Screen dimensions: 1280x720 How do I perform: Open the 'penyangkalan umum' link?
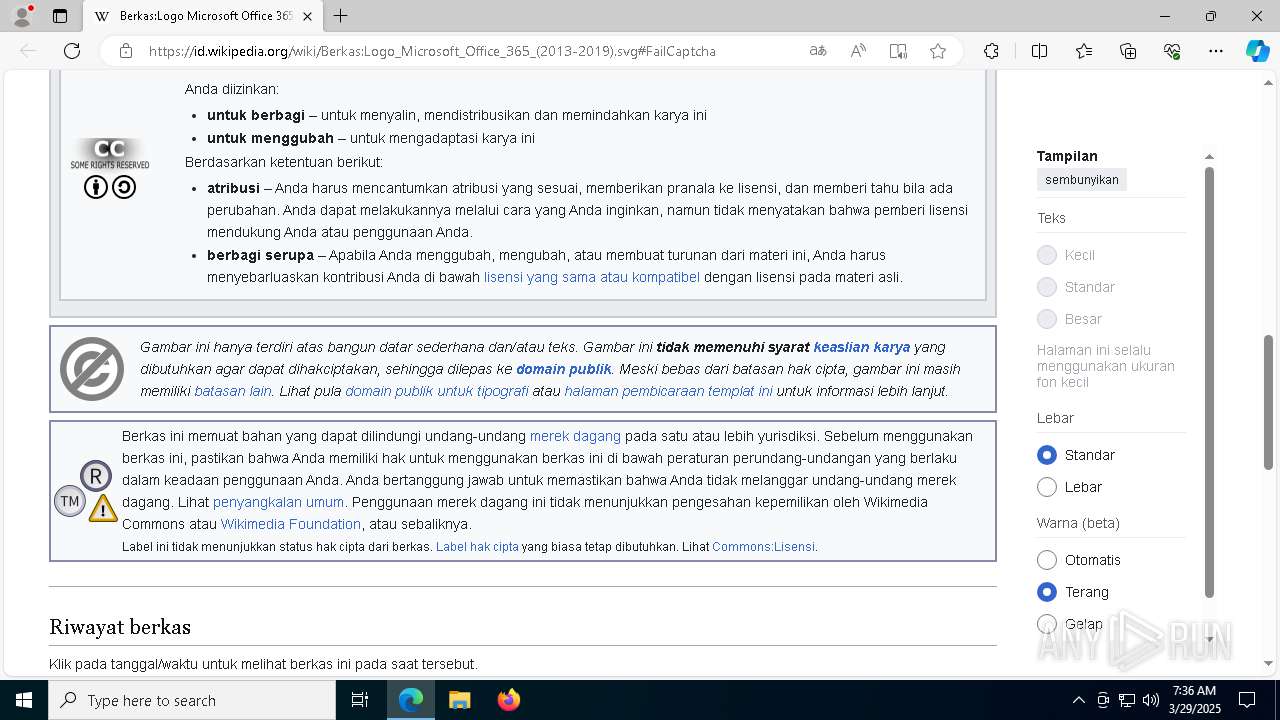[x=278, y=502]
